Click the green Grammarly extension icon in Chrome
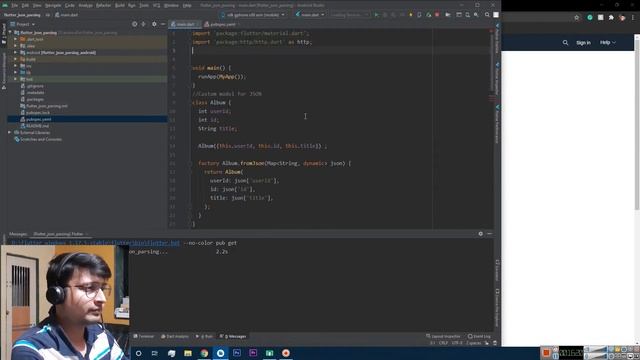Image resolution: width=640 pixels, height=360 pixels. (x=590, y=18)
